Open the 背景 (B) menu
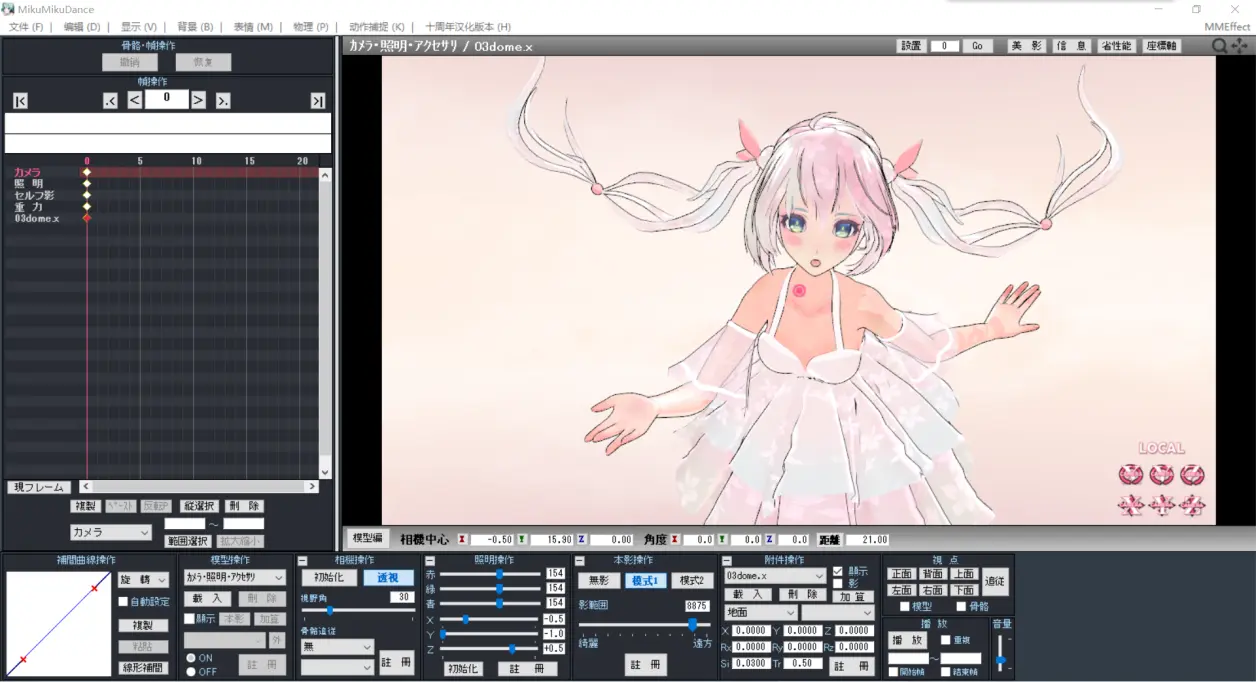The image size is (1256, 682). click(x=195, y=27)
